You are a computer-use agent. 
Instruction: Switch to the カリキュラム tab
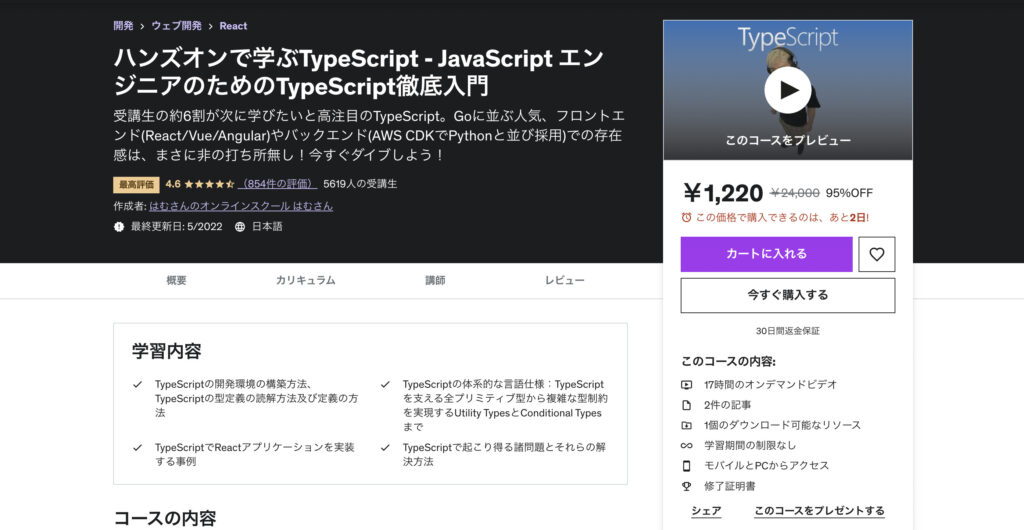pos(305,280)
